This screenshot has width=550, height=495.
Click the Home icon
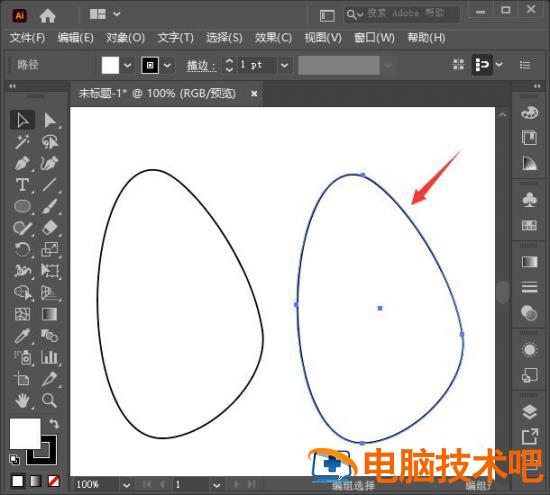[x=47, y=15]
